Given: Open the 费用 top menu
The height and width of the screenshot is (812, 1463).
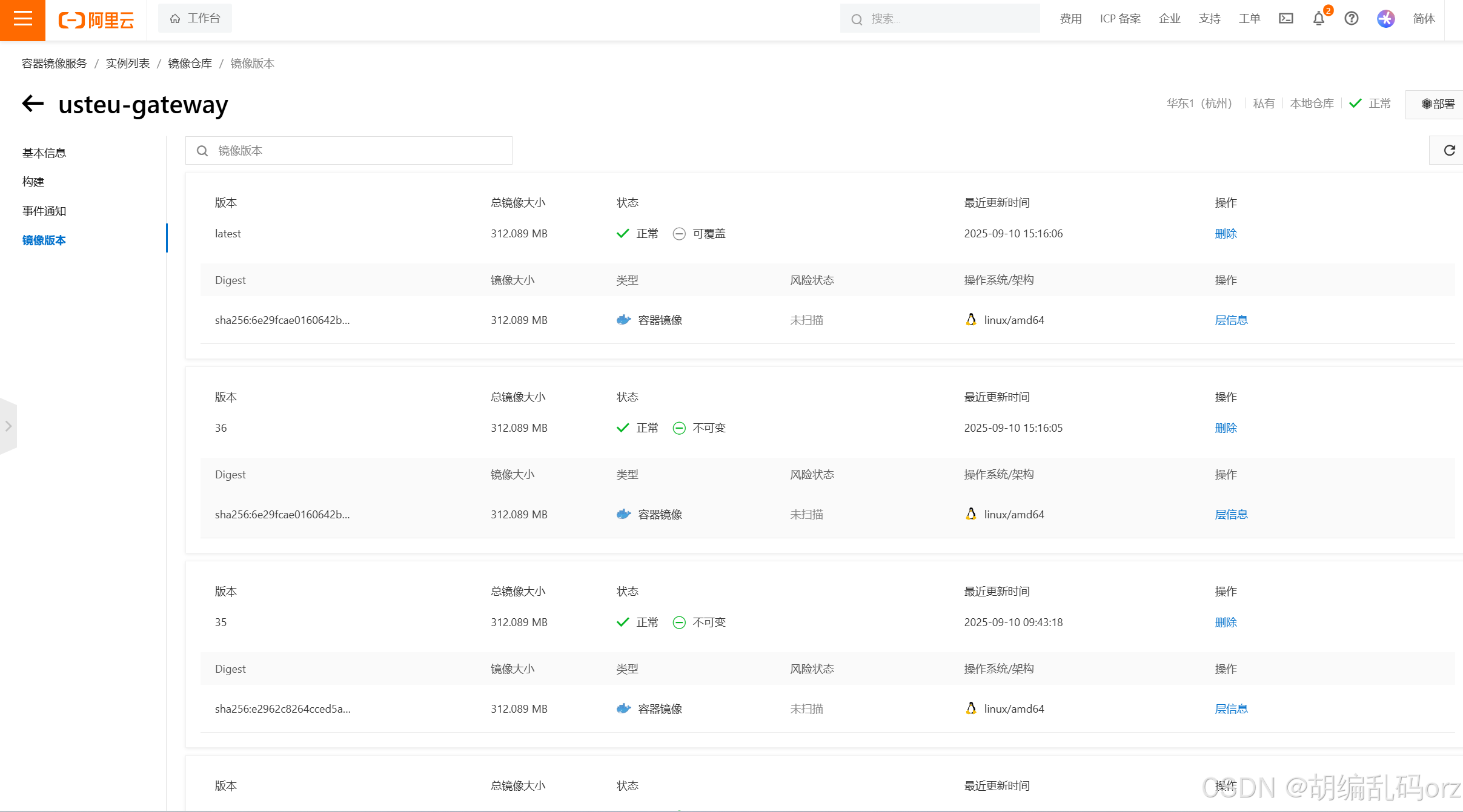Looking at the screenshot, I should (x=1070, y=19).
